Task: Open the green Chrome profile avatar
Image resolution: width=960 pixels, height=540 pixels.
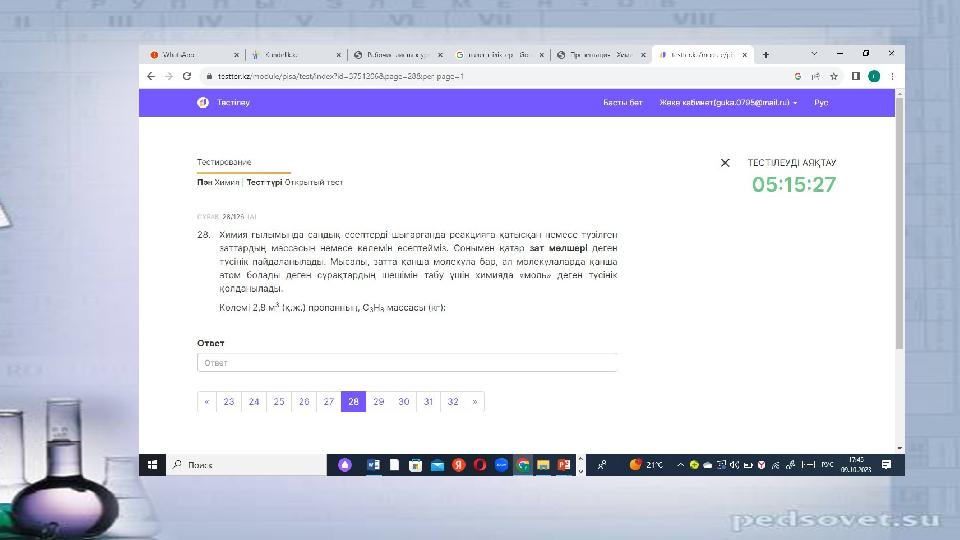Action: [x=874, y=77]
